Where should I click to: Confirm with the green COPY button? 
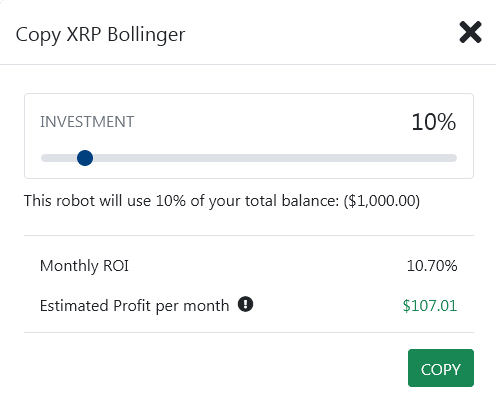(x=441, y=368)
